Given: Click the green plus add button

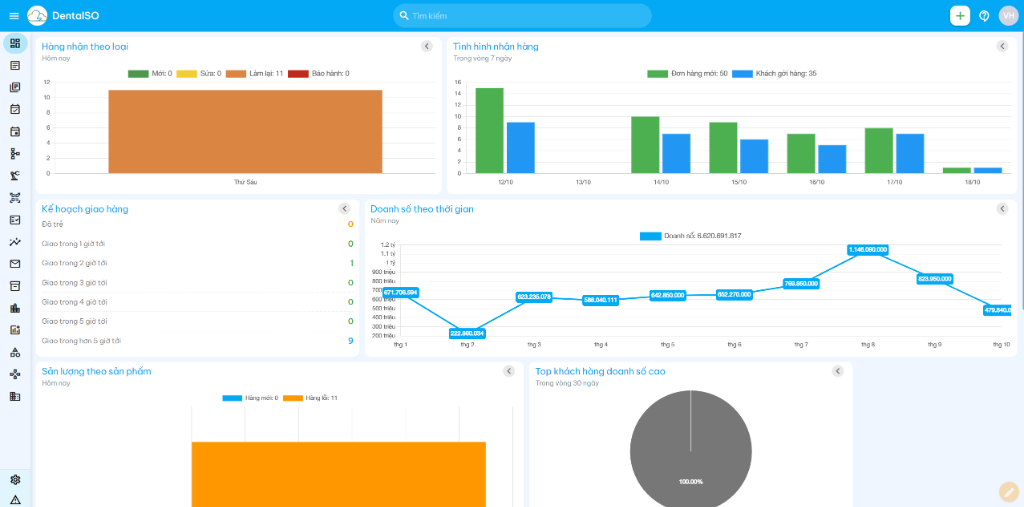Looking at the screenshot, I should (x=960, y=15).
